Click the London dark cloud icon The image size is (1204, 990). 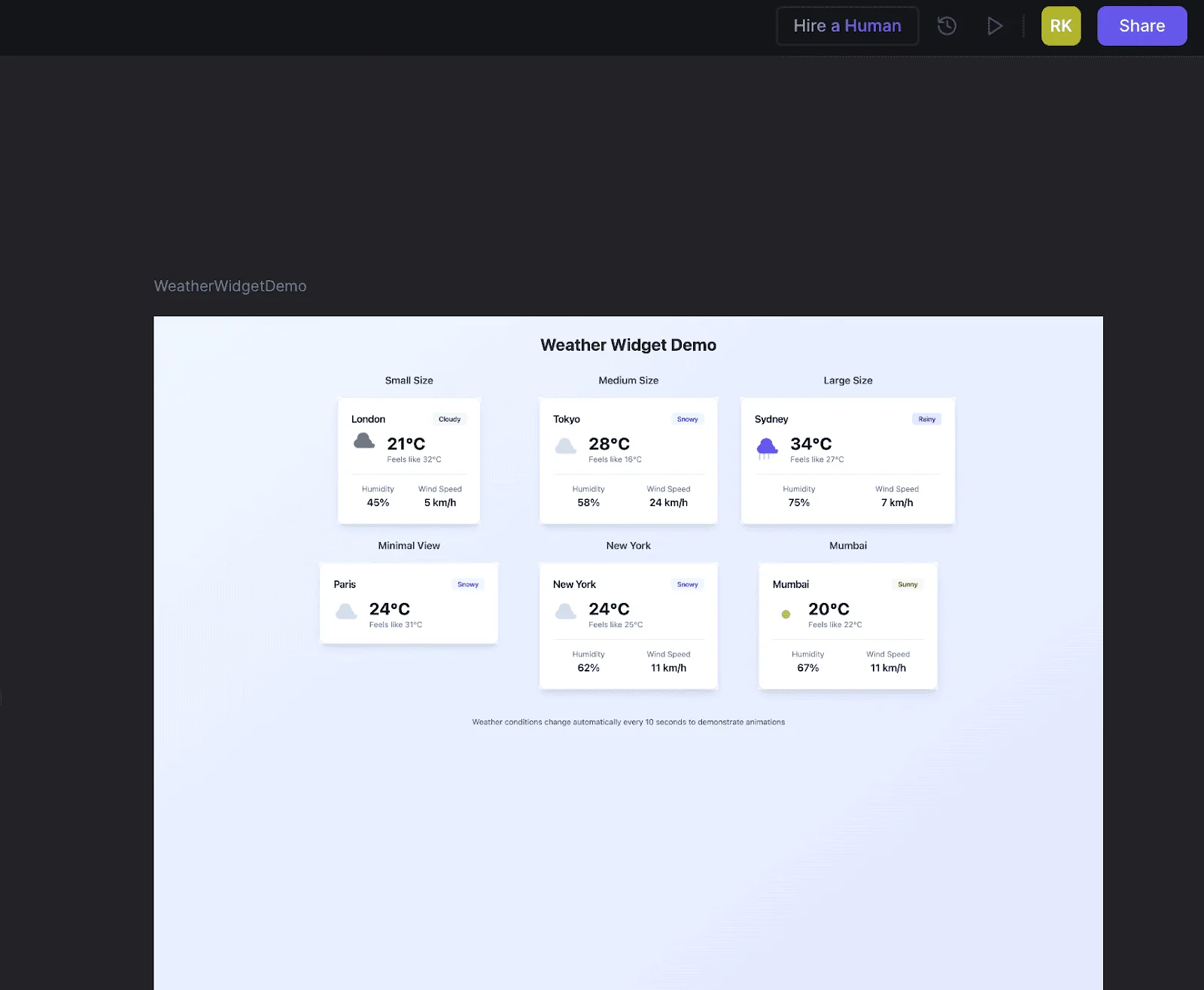[x=364, y=441]
